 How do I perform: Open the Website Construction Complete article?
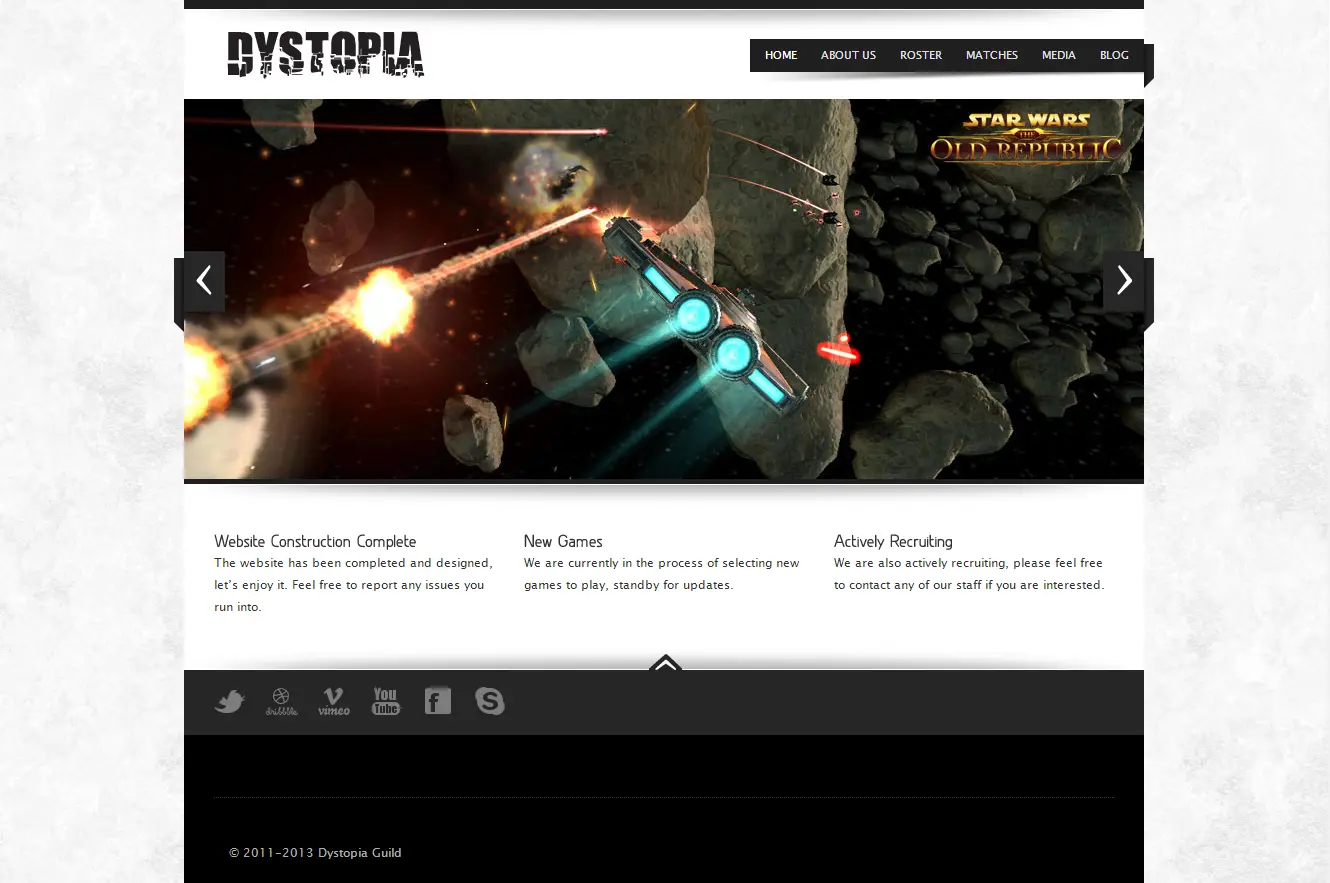click(315, 541)
